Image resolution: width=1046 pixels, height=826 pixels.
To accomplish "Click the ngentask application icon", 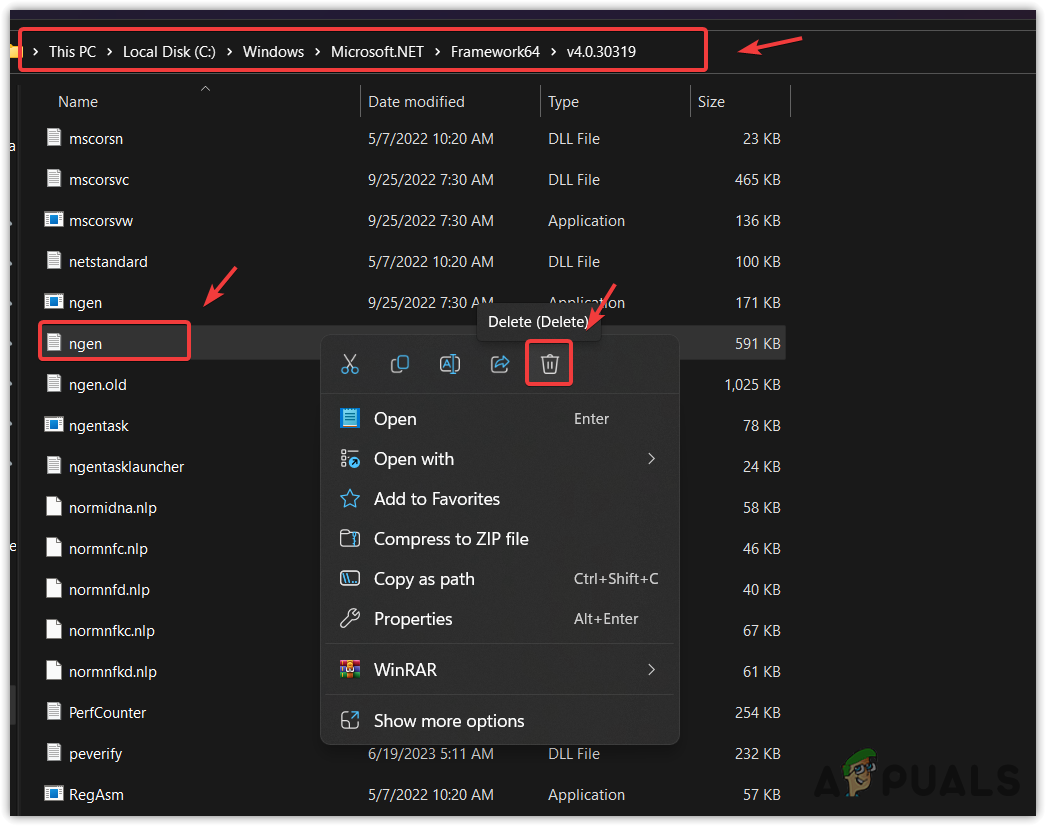I will coord(53,424).
